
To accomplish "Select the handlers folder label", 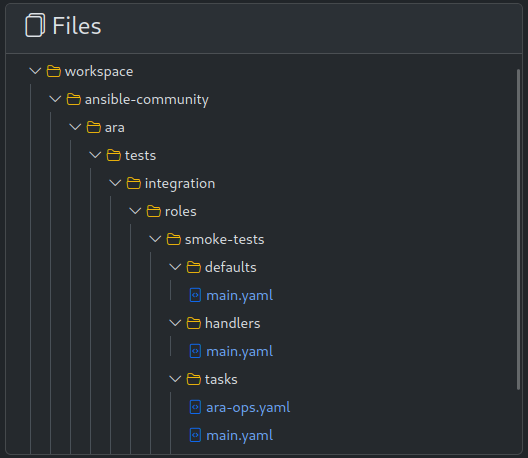I will 232,323.
